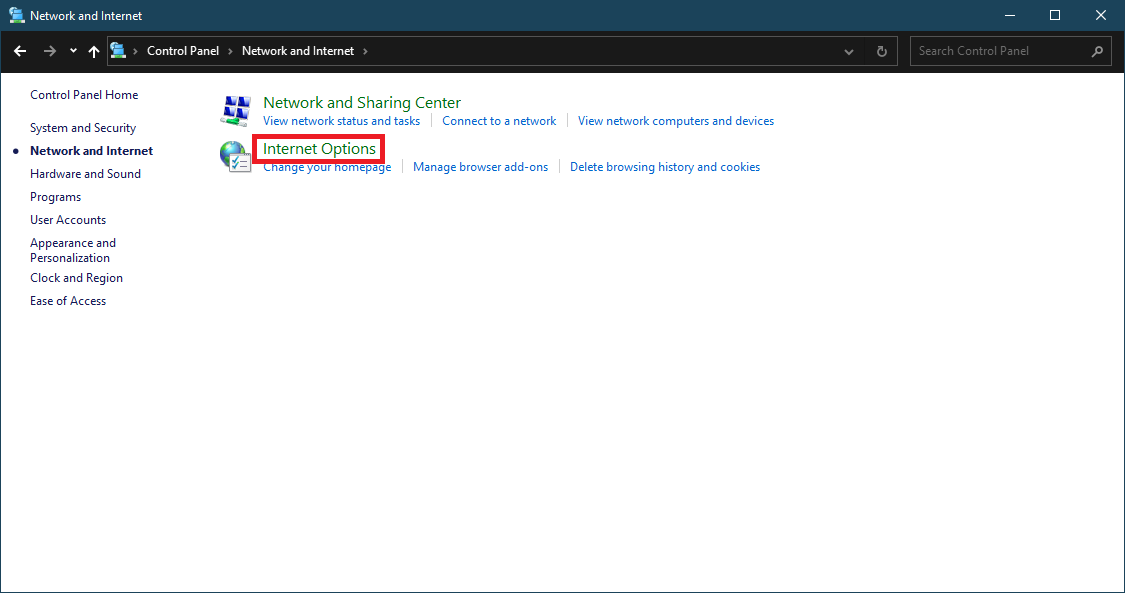The image size is (1125, 593).
Task: Click the search magnifier icon
Action: point(1095,50)
